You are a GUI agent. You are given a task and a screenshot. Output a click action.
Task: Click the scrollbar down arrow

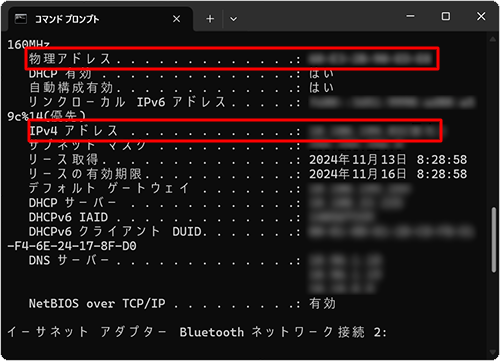493,352
